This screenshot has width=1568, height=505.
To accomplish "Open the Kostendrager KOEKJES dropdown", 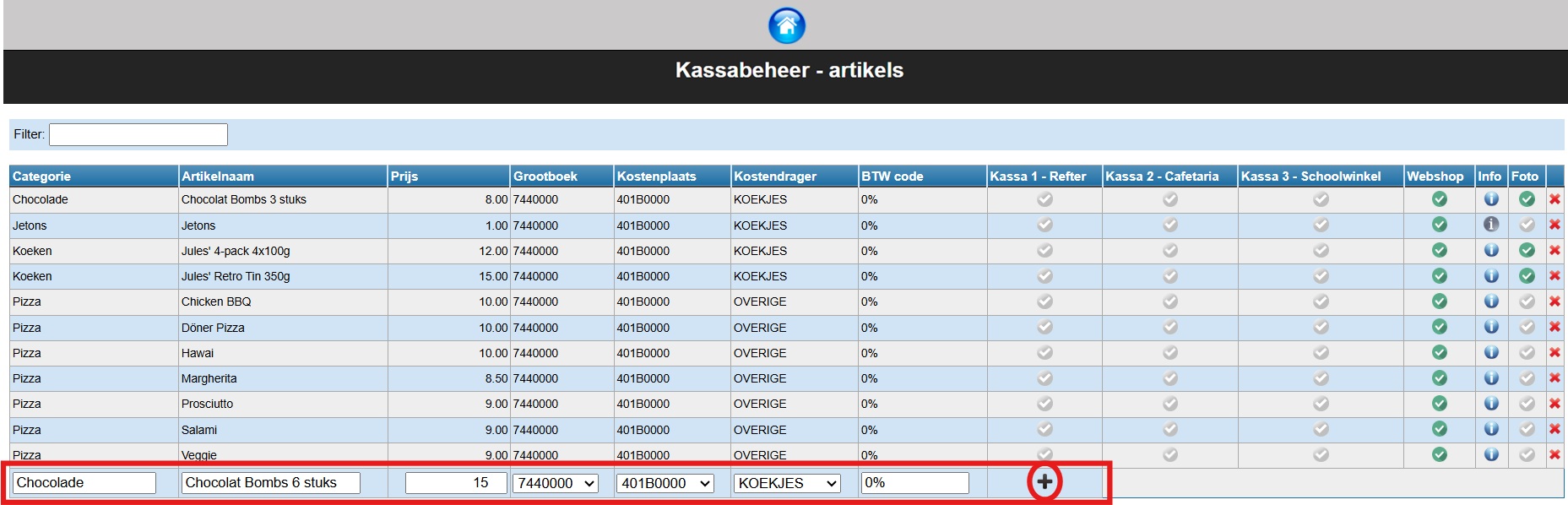I will click(786, 483).
